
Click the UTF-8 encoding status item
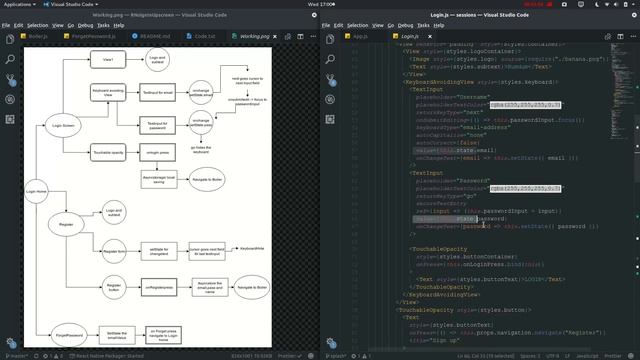(552, 356)
